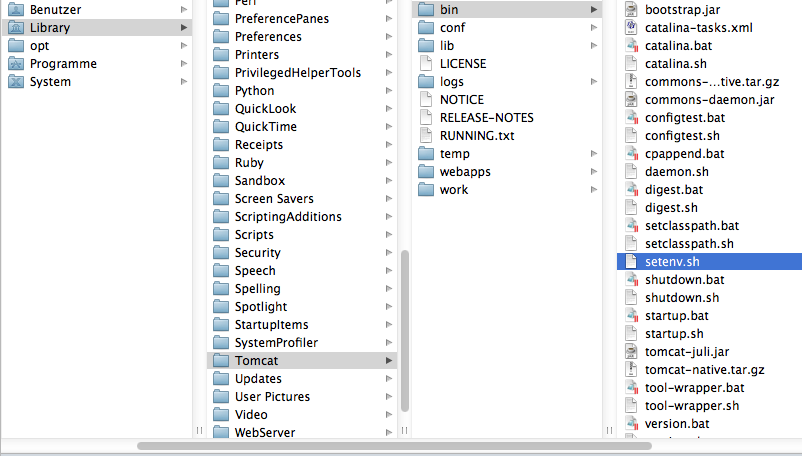Click the System folder icon
This screenshot has height=456, width=802.
(16, 82)
